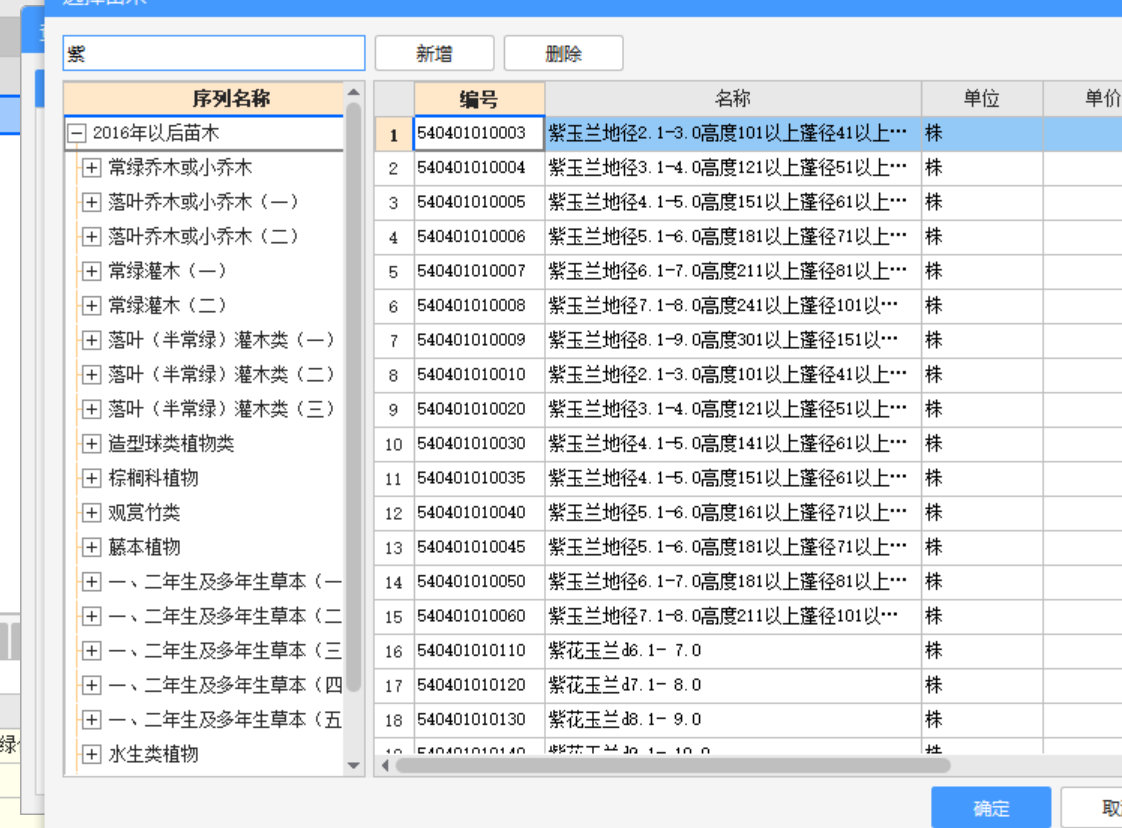The height and width of the screenshot is (828, 1122).
Task: Select code cell 540401010009
Action: [479, 340]
